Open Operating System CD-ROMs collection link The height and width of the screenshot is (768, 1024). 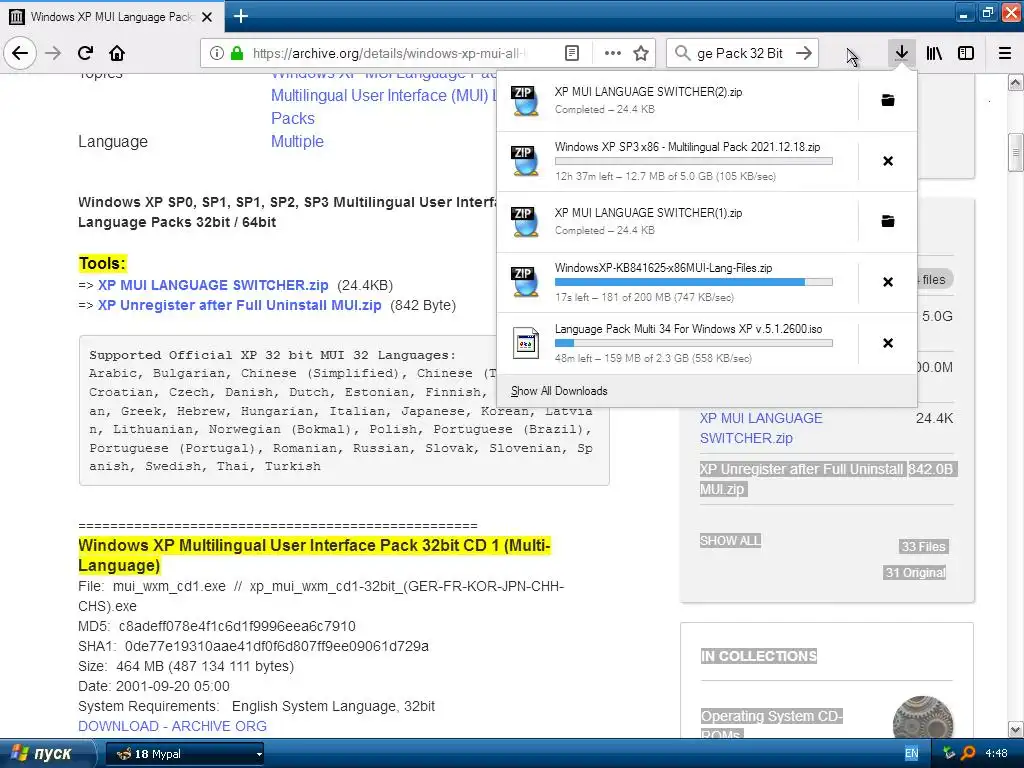(772, 724)
